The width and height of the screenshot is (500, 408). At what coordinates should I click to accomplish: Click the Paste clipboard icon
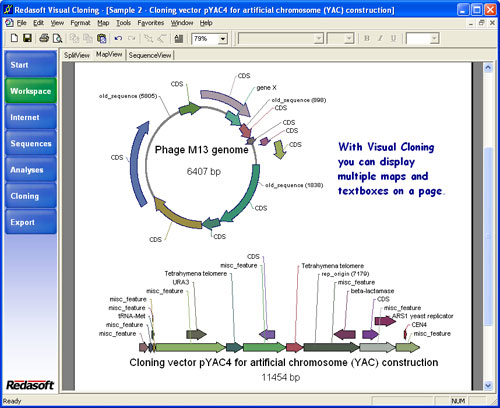click(101, 39)
